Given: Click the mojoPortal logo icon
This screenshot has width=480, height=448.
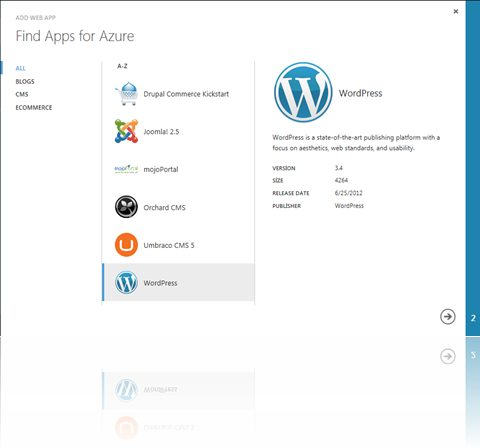Looking at the screenshot, I should 126,169.
